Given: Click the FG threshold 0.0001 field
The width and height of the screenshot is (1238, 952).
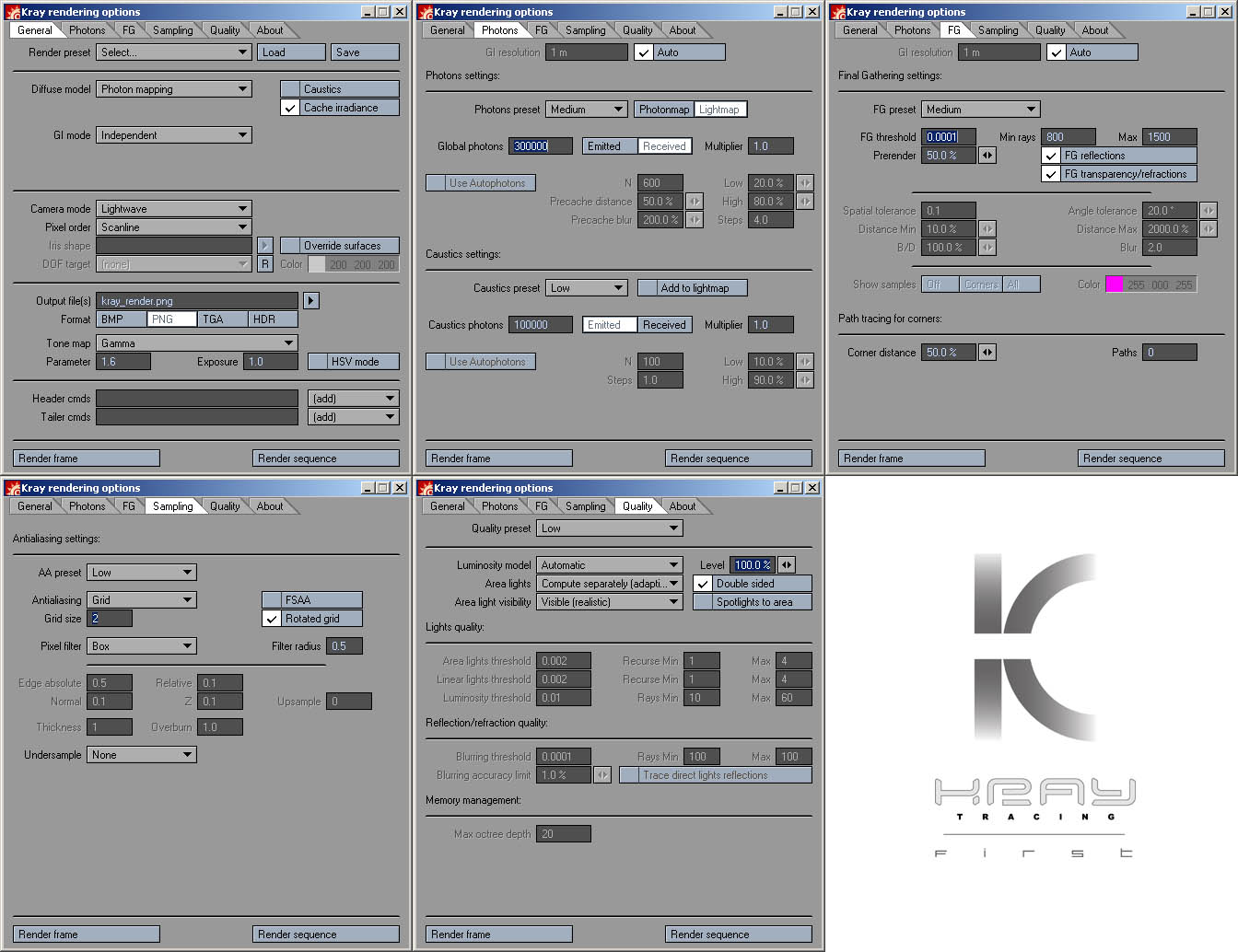Looking at the screenshot, I should tap(949, 136).
